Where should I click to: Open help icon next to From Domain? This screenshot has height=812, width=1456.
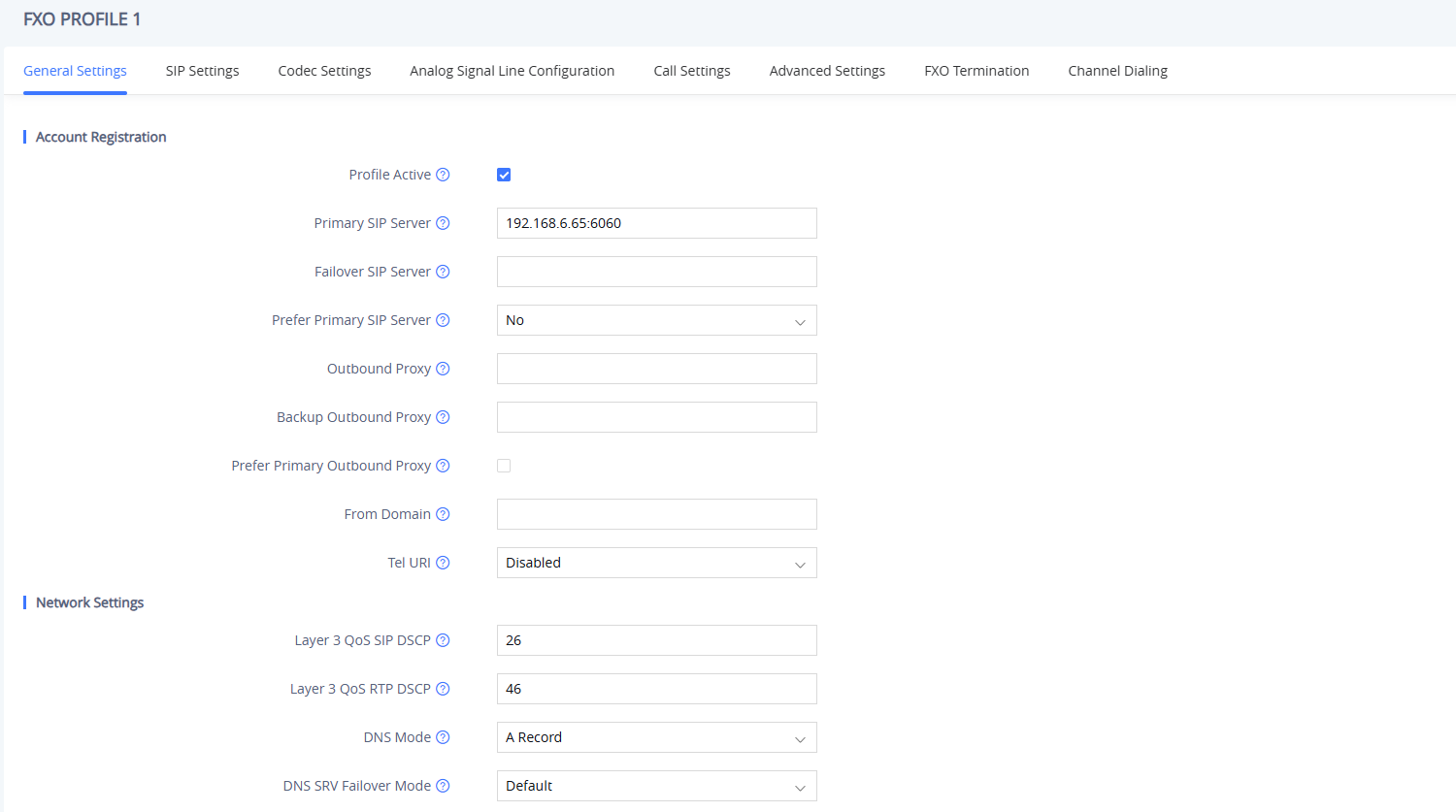(443, 514)
